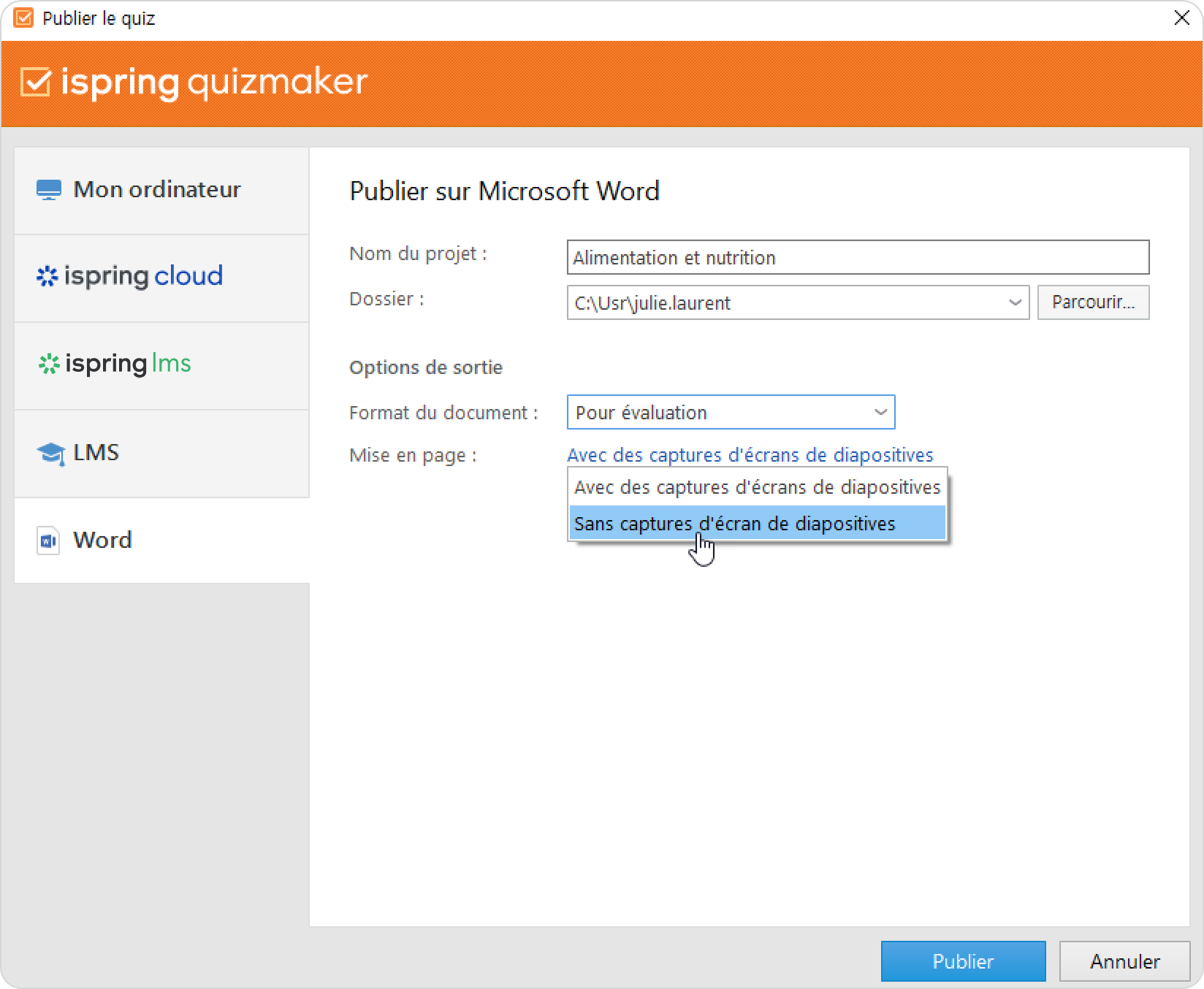Open the Mise en page layout selector
Viewport: 1204px width, 989px height.
pos(750,455)
